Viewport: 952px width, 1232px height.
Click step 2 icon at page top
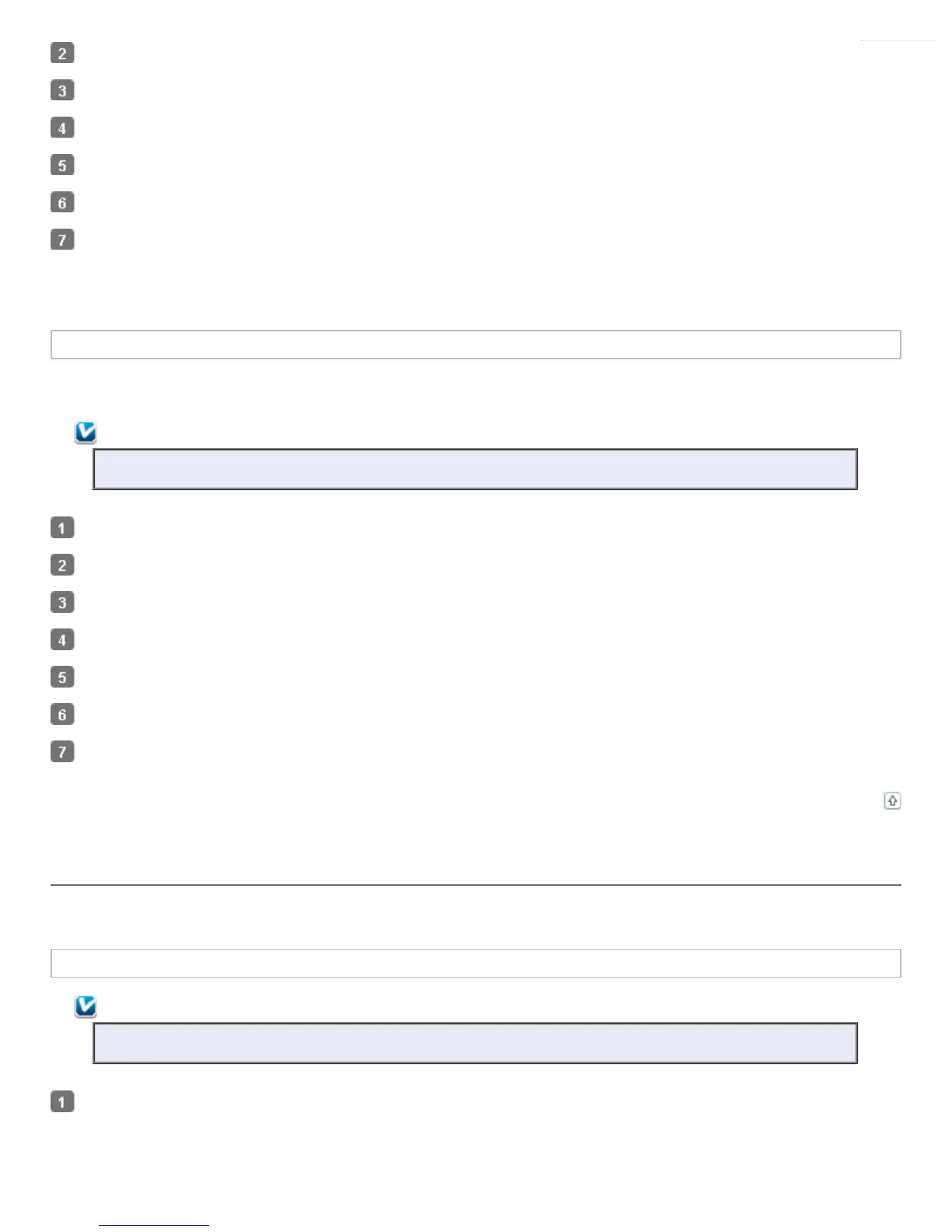click(62, 53)
